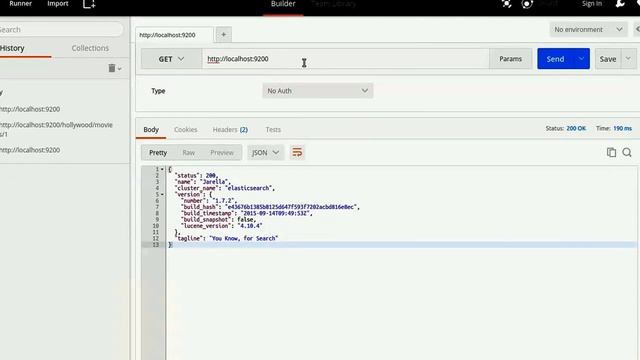Expand the Save button arrow options

[628, 59]
